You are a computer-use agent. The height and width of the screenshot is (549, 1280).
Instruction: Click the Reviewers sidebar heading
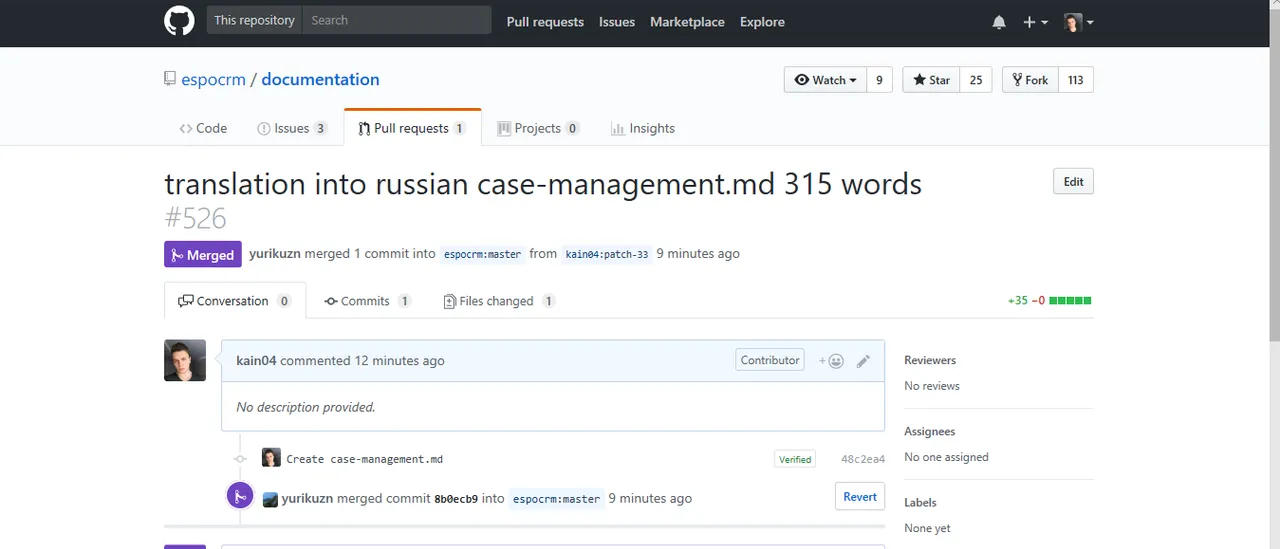(x=930, y=360)
